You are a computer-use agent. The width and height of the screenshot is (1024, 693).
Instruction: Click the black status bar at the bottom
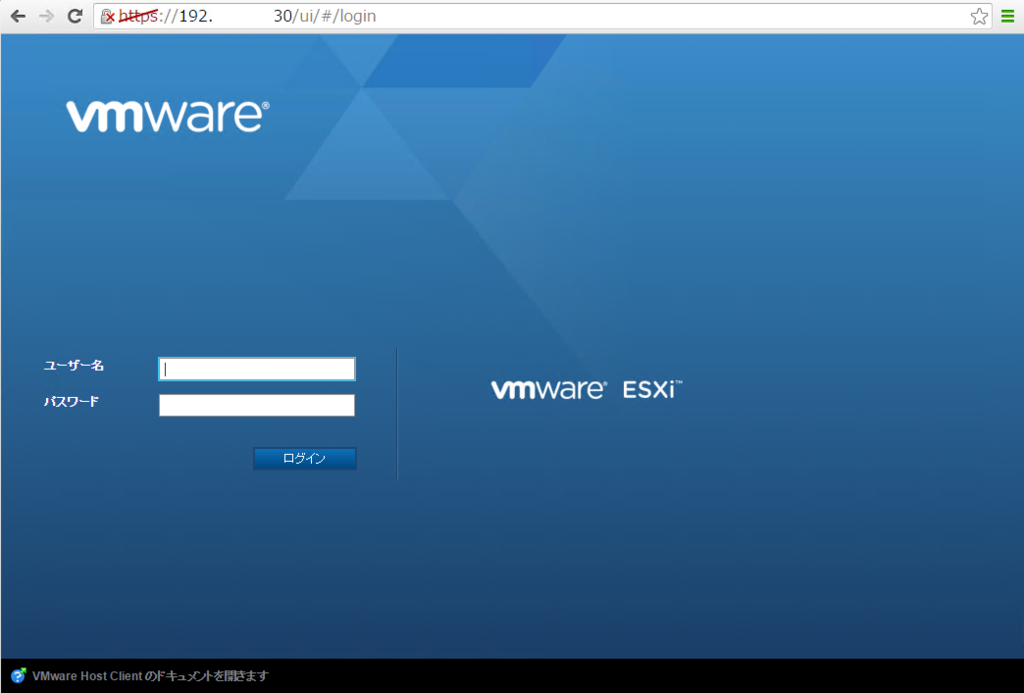[600, 676]
